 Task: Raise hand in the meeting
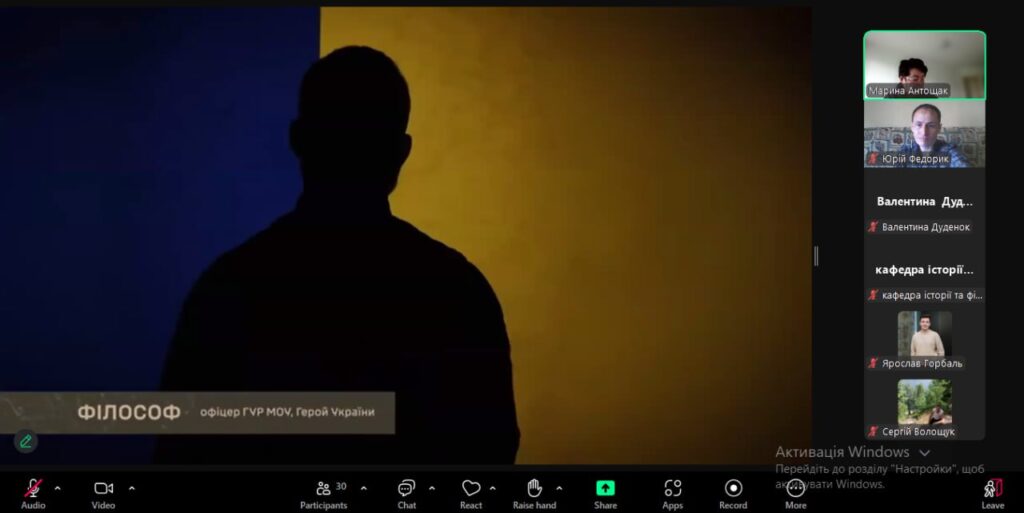[x=534, y=489]
